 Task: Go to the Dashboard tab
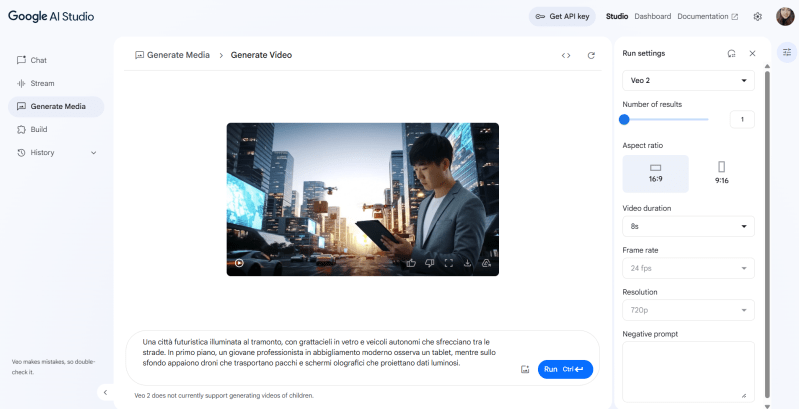click(x=652, y=16)
